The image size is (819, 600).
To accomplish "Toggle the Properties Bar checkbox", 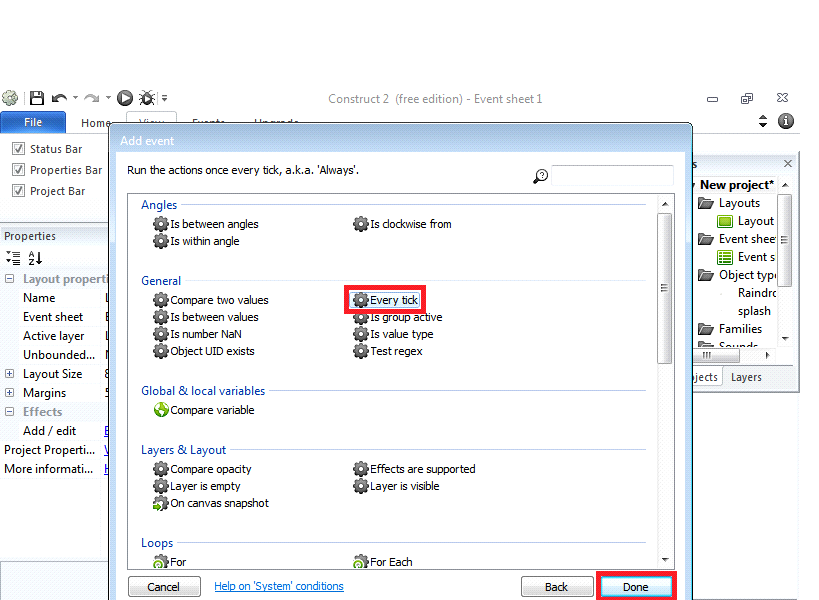I will click(18, 170).
